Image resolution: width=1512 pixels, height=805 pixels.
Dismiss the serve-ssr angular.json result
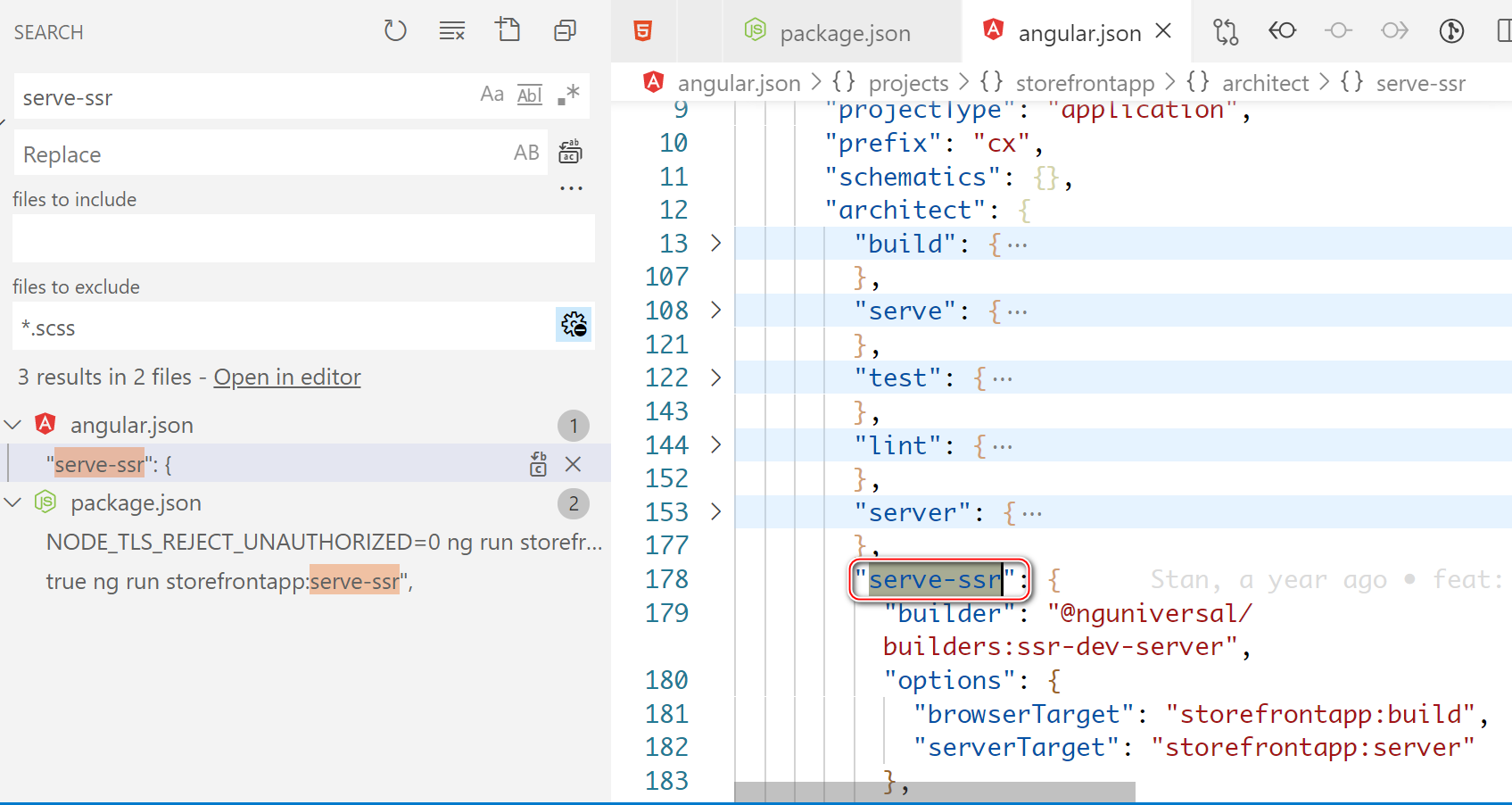(x=574, y=464)
